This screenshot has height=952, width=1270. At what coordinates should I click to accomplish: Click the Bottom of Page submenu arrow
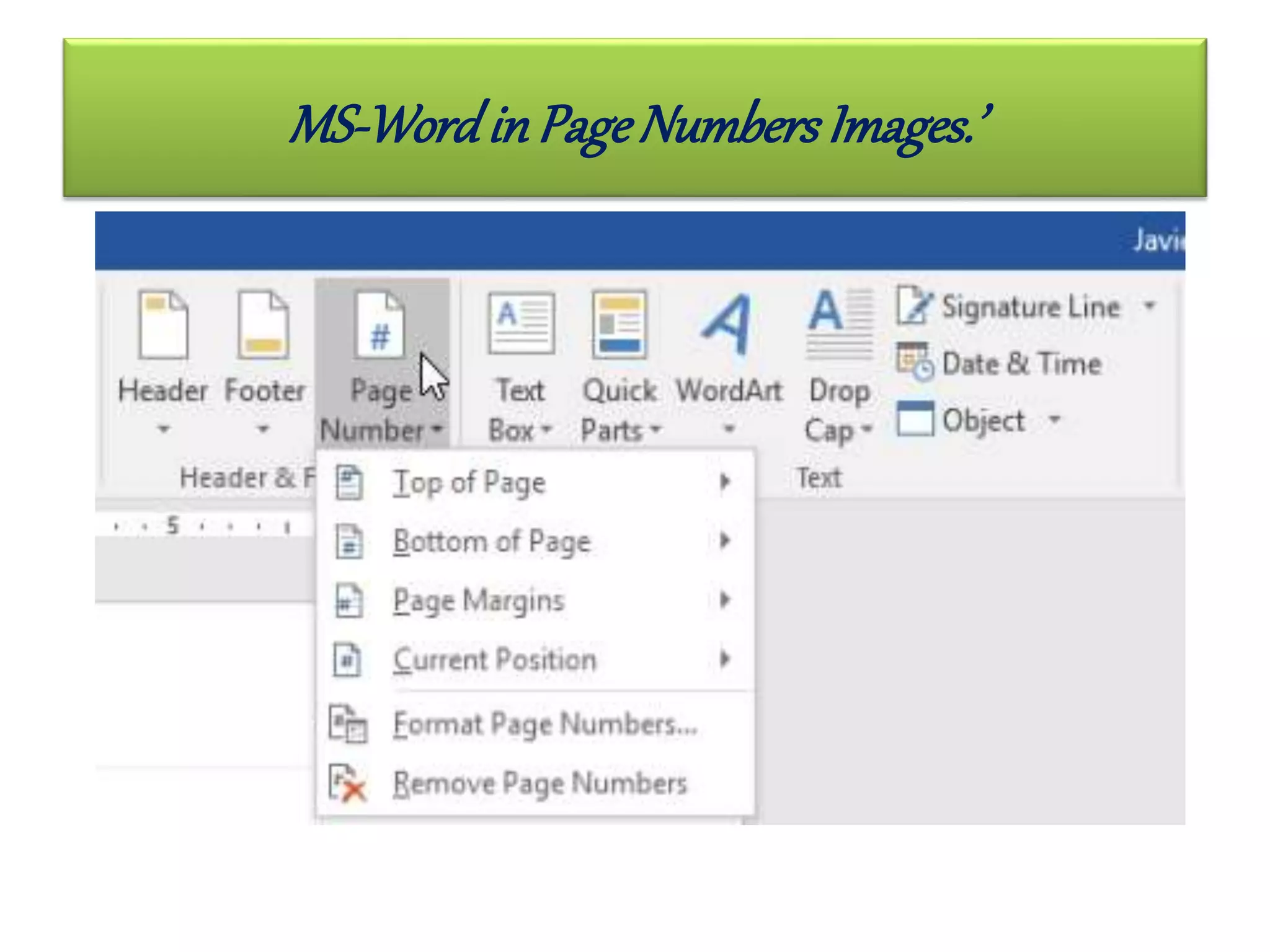click(x=724, y=540)
